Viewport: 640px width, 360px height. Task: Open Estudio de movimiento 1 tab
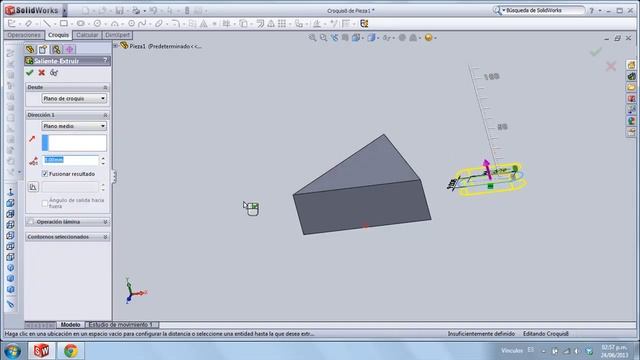point(122,325)
